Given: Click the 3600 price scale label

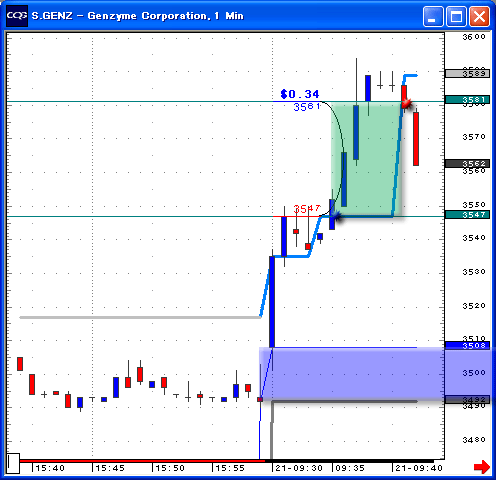Looking at the screenshot, I should pyautogui.click(x=474, y=37).
